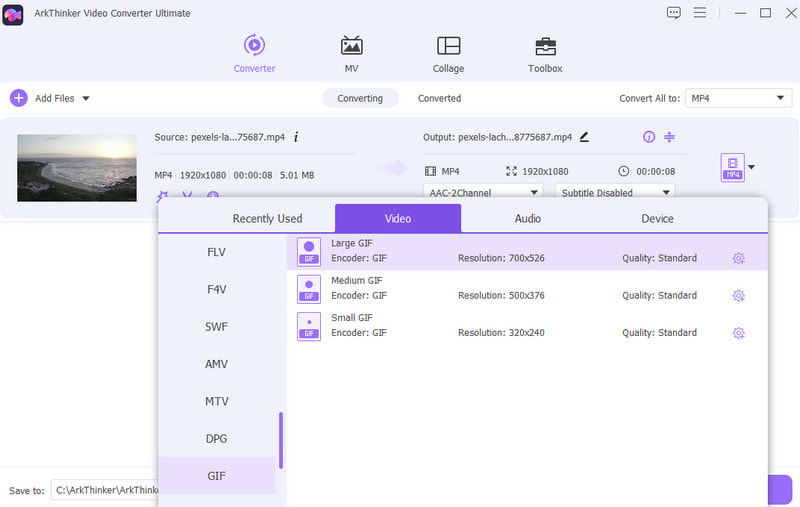Open the Toolbox module

point(545,54)
